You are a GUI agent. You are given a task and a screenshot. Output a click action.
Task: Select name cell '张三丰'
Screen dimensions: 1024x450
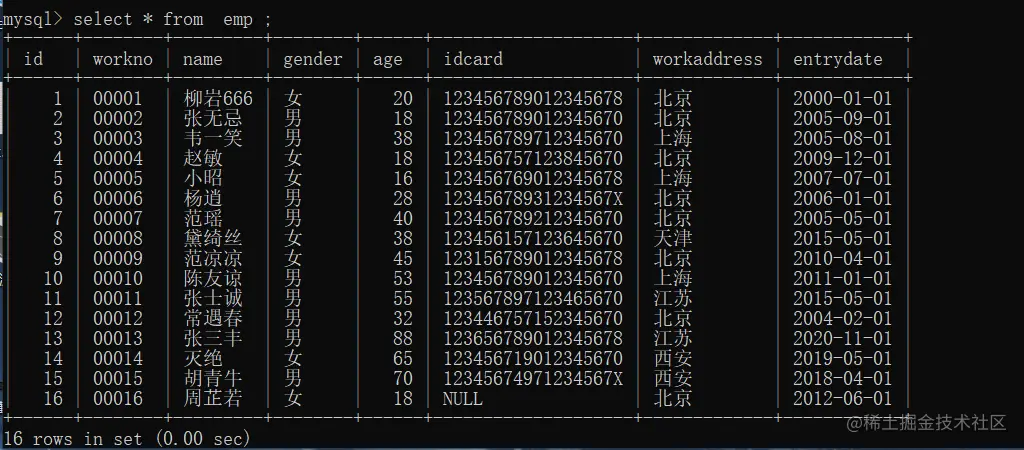pyautogui.click(x=213, y=338)
